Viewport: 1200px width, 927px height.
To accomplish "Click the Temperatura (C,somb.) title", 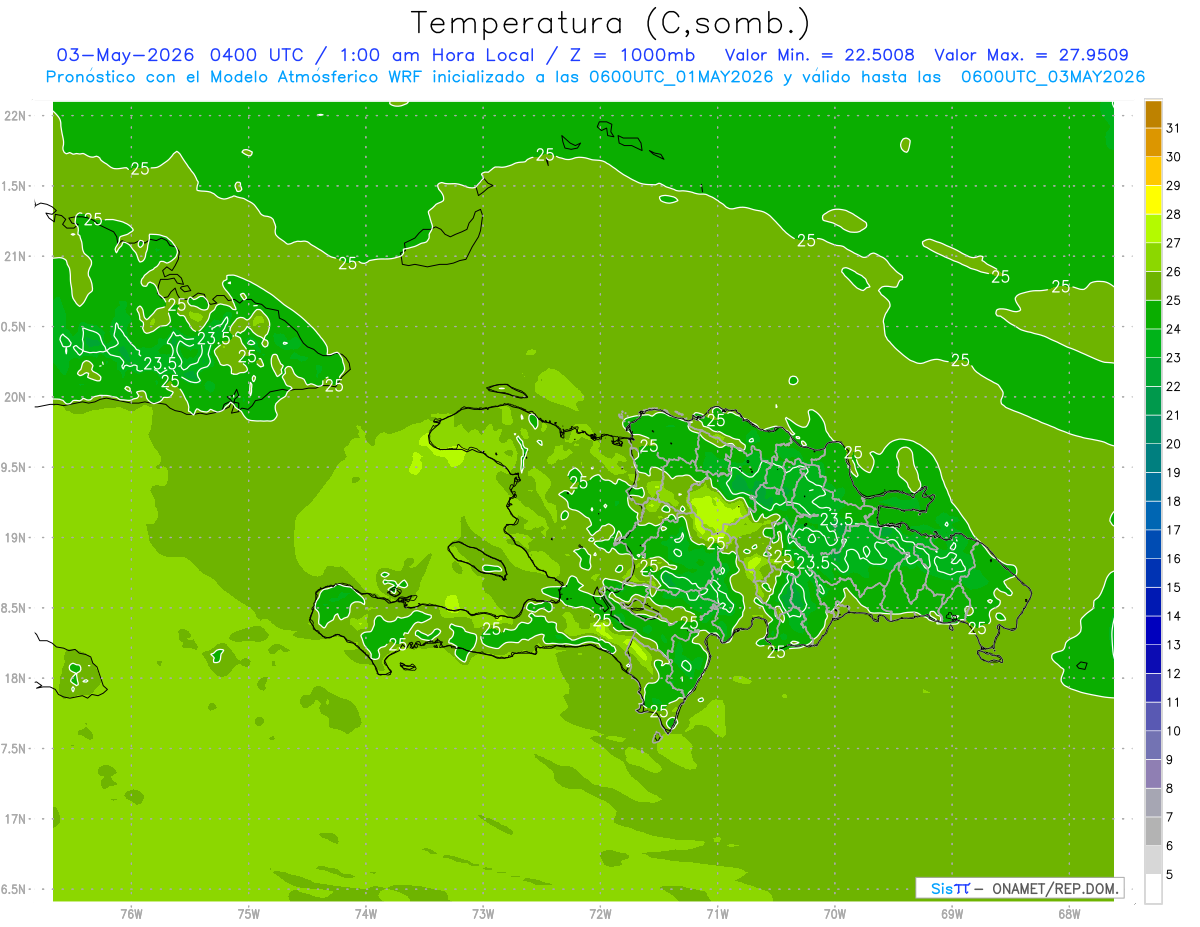I will (x=611, y=23).
